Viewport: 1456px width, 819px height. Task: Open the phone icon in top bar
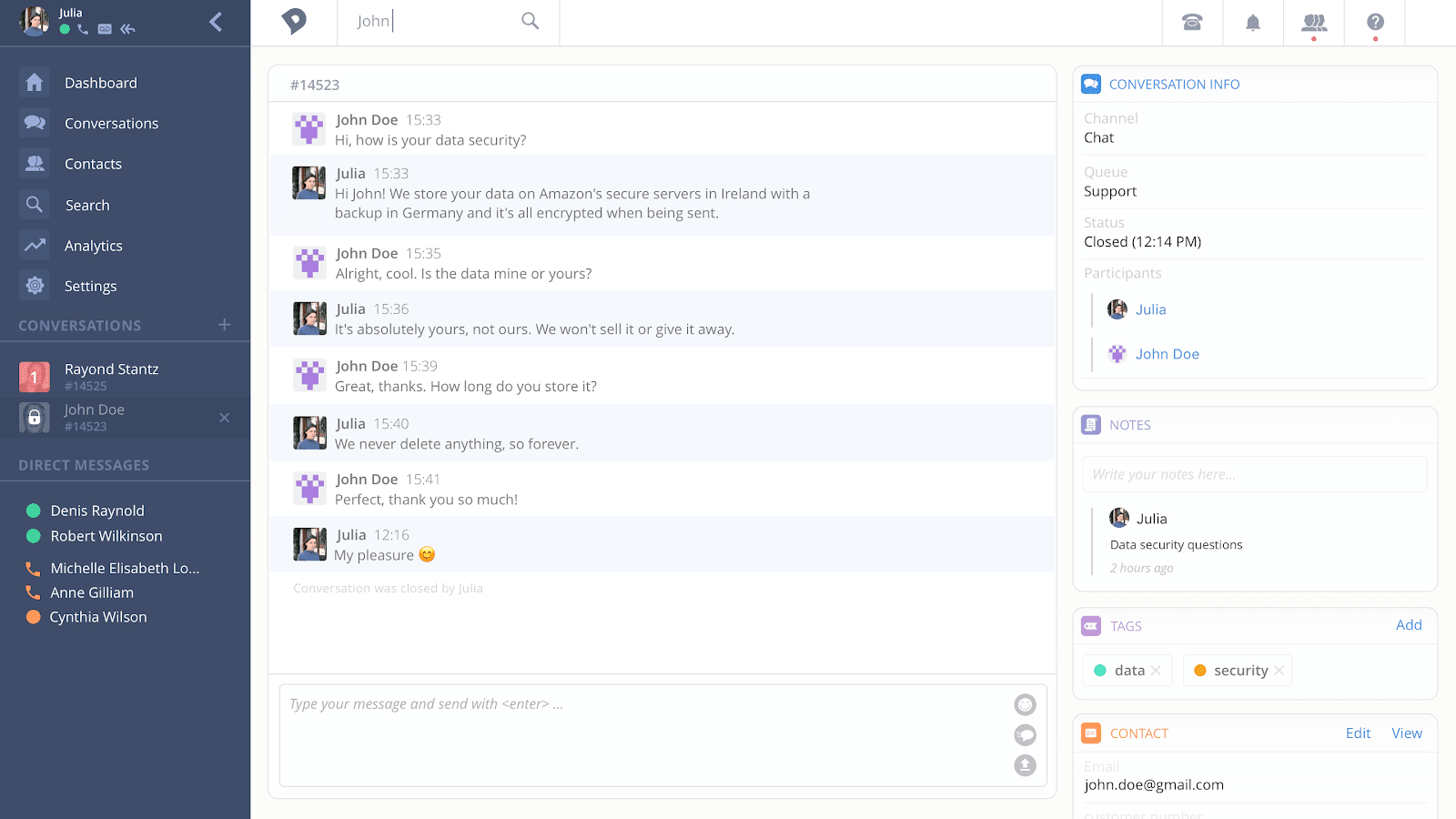[x=1192, y=23]
